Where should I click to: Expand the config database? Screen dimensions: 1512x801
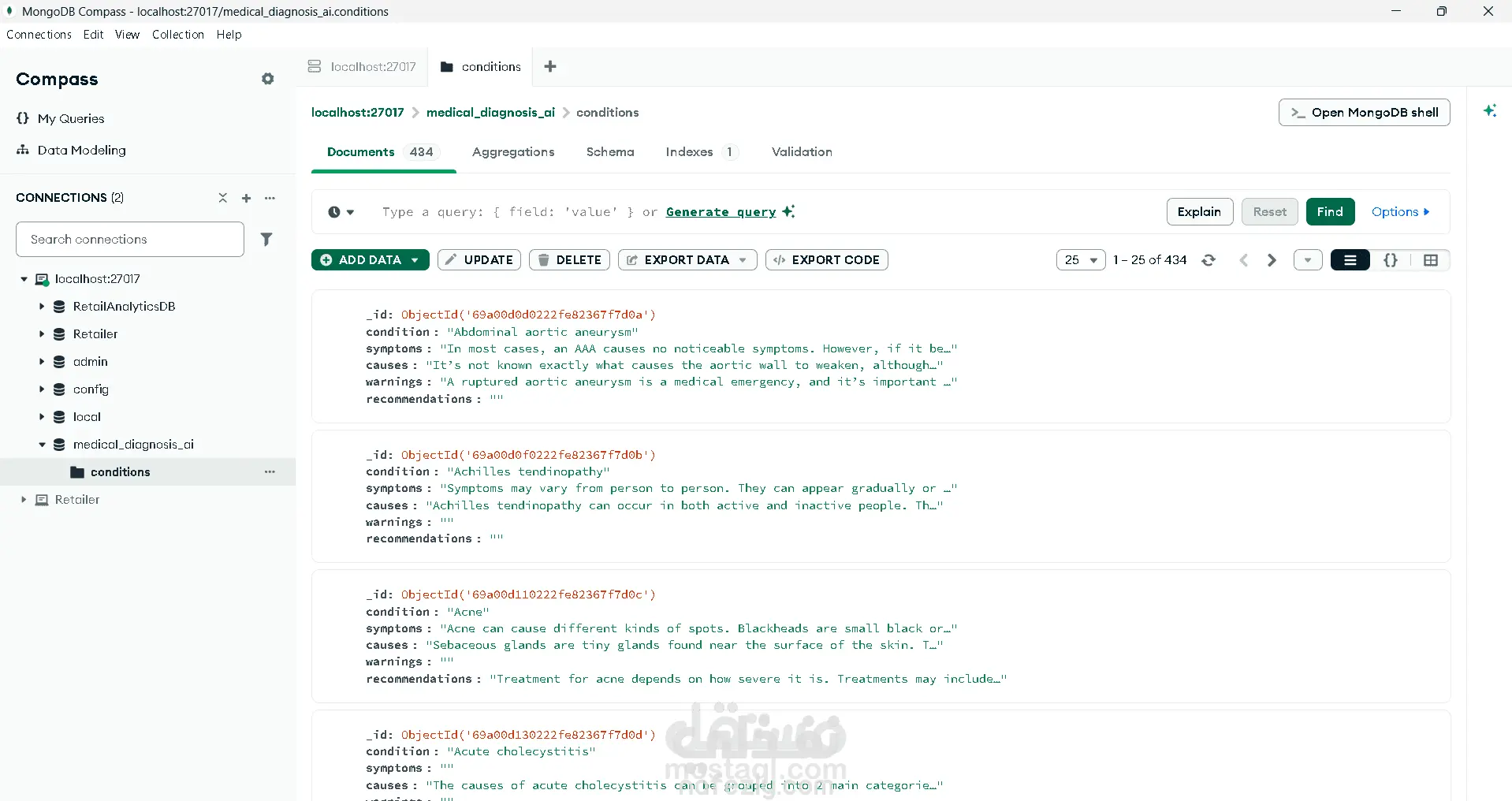pyautogui.click(x=42, y=389)
